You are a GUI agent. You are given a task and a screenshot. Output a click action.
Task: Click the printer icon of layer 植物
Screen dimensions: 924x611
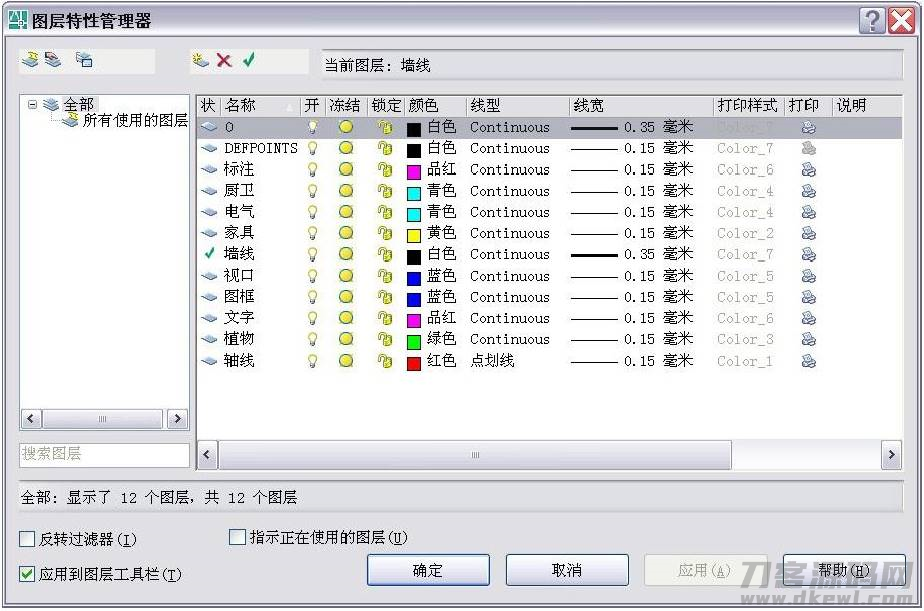pyautogui.click(x=808, y=339)
